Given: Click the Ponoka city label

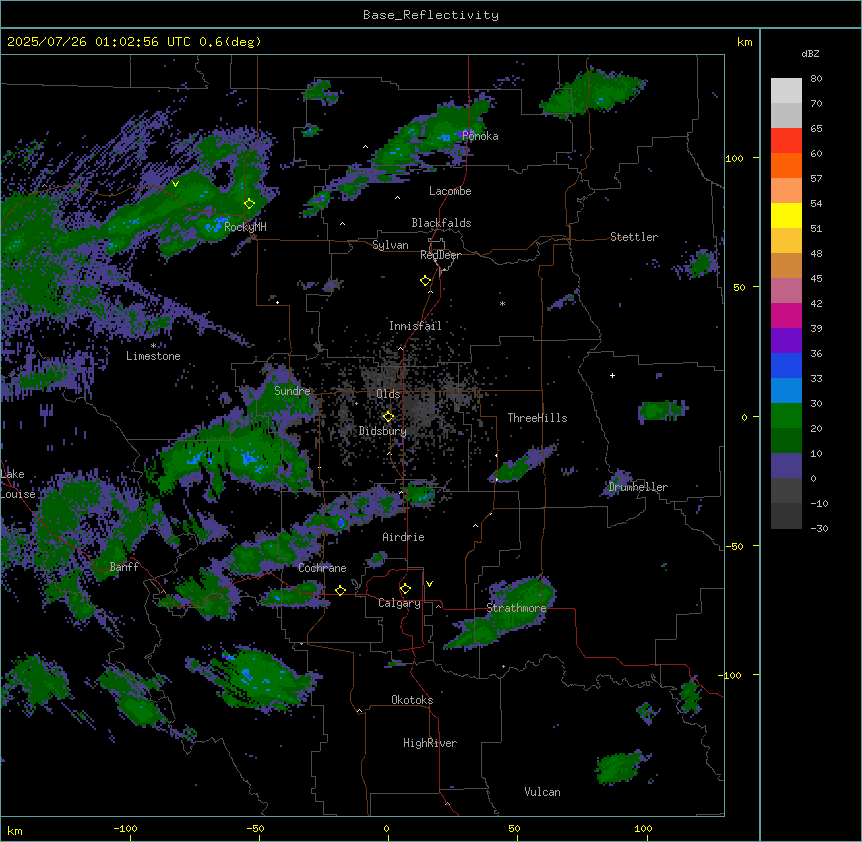Looking at the screenshot, I should coord(480,136).
